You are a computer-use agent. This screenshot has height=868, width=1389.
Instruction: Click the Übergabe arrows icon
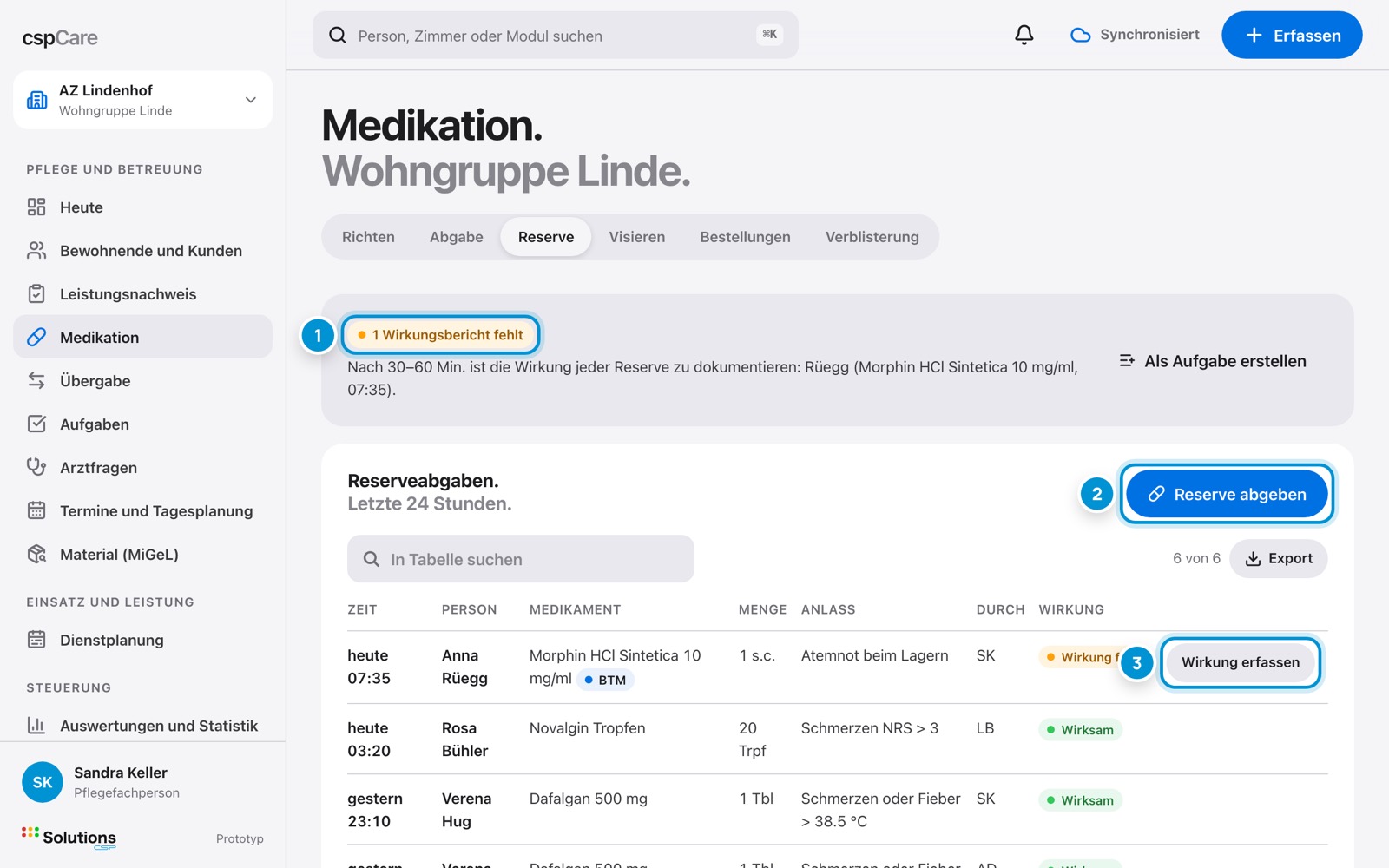[36, 380]
